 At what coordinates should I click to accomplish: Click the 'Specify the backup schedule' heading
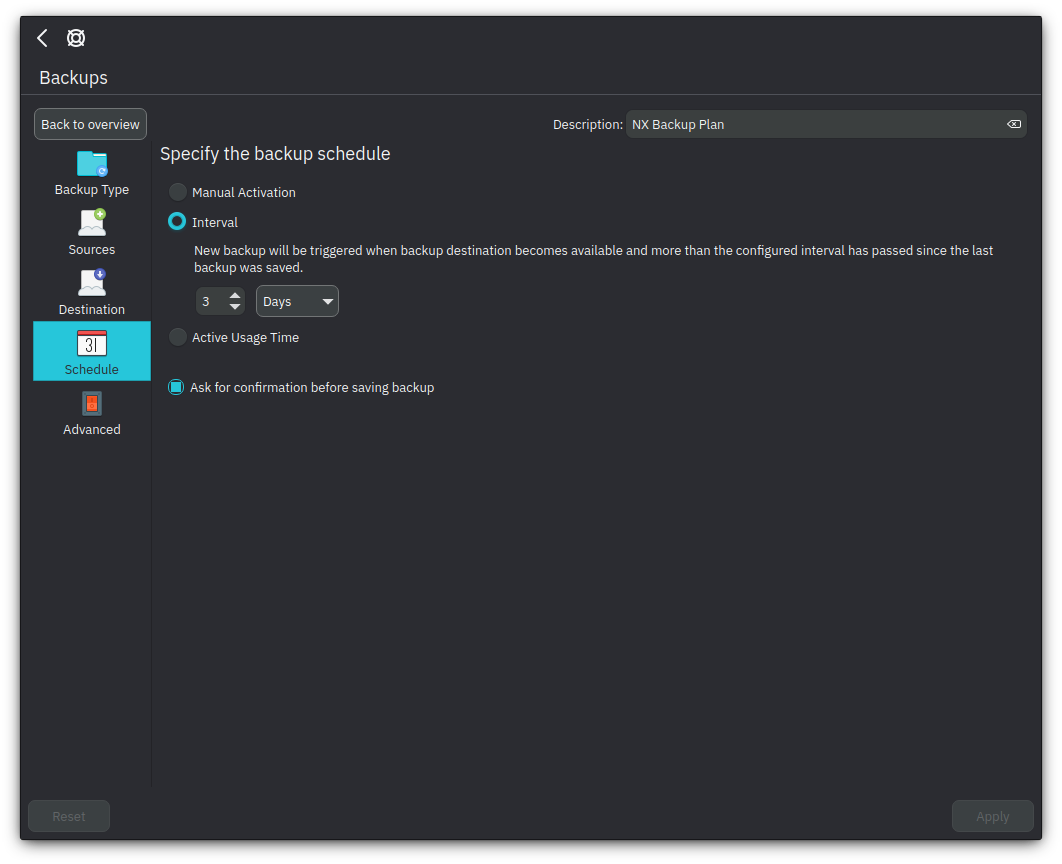tap(275, 154)
